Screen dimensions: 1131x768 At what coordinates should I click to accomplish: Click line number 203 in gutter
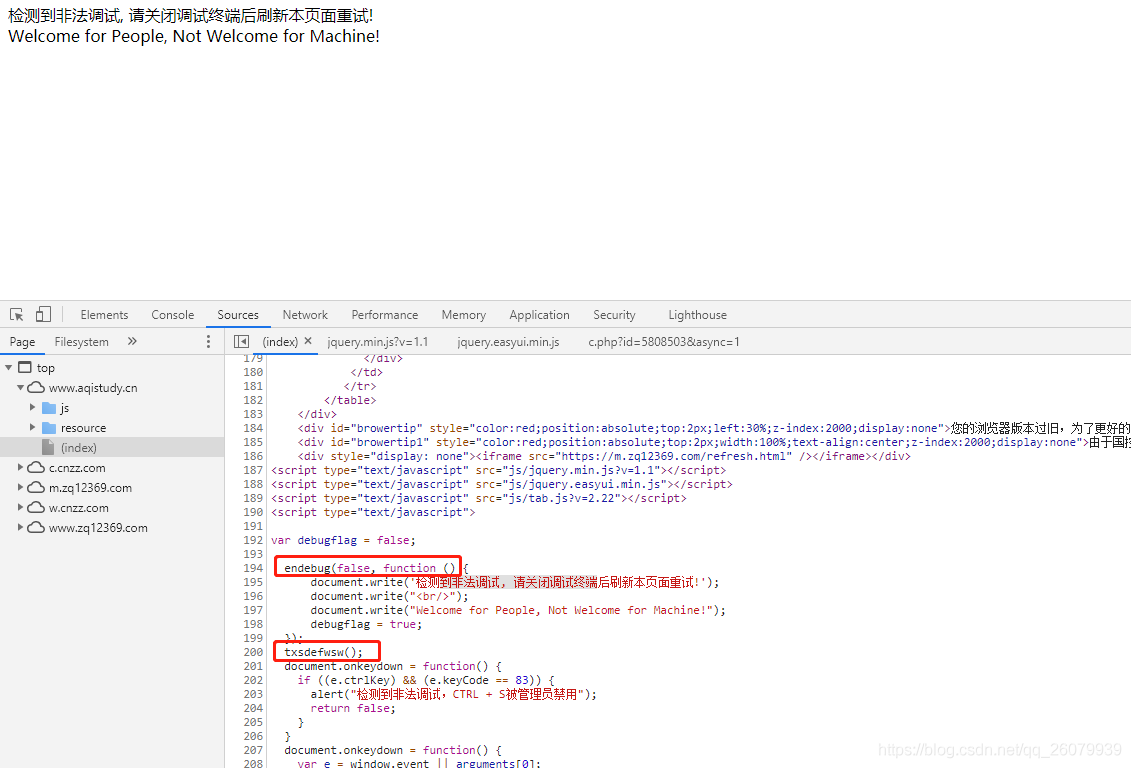click(253, 694)
